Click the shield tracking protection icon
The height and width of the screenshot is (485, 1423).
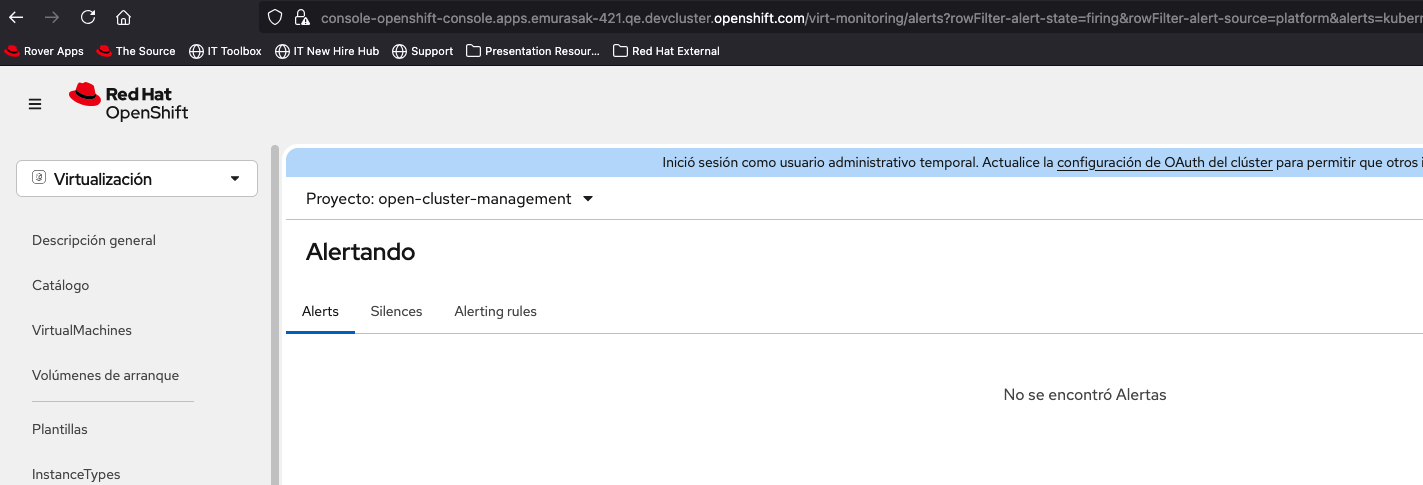[275, 17]
